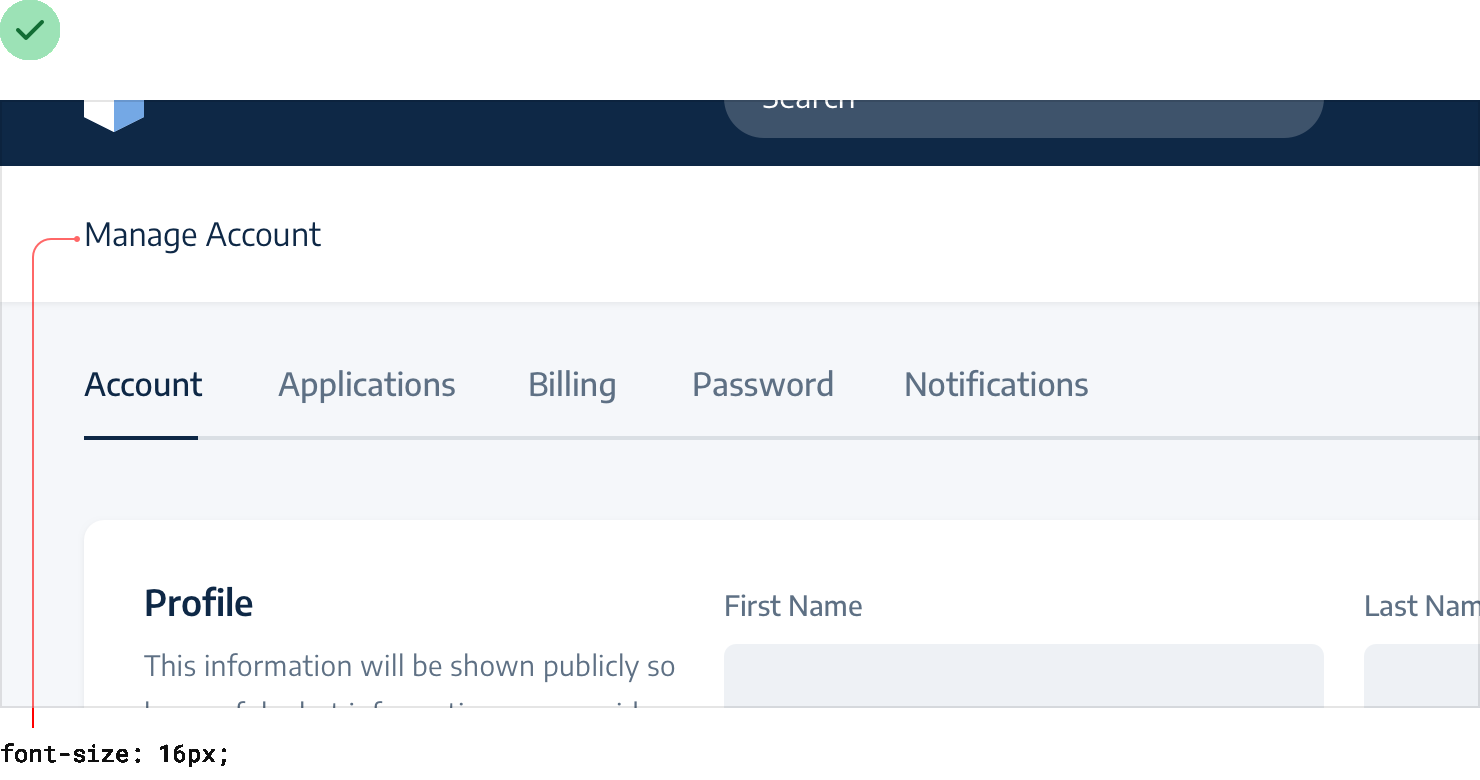The image size is (1480, 780).
Task: Click the green checkmark badge
Action: tap(30, 30)
